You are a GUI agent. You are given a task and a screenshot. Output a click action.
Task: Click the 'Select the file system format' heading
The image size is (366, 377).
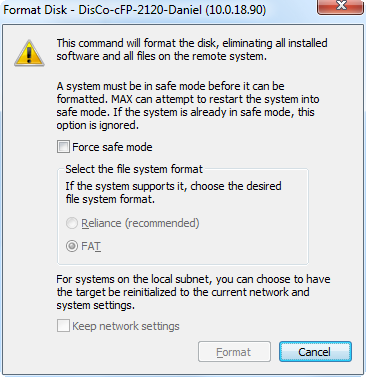(134, 169)
